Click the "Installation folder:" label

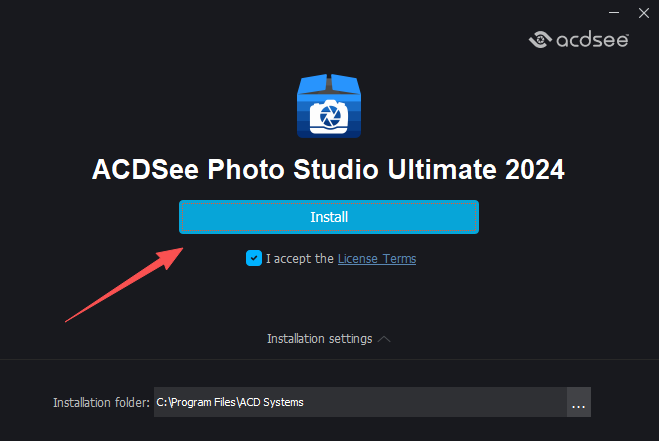101,403
